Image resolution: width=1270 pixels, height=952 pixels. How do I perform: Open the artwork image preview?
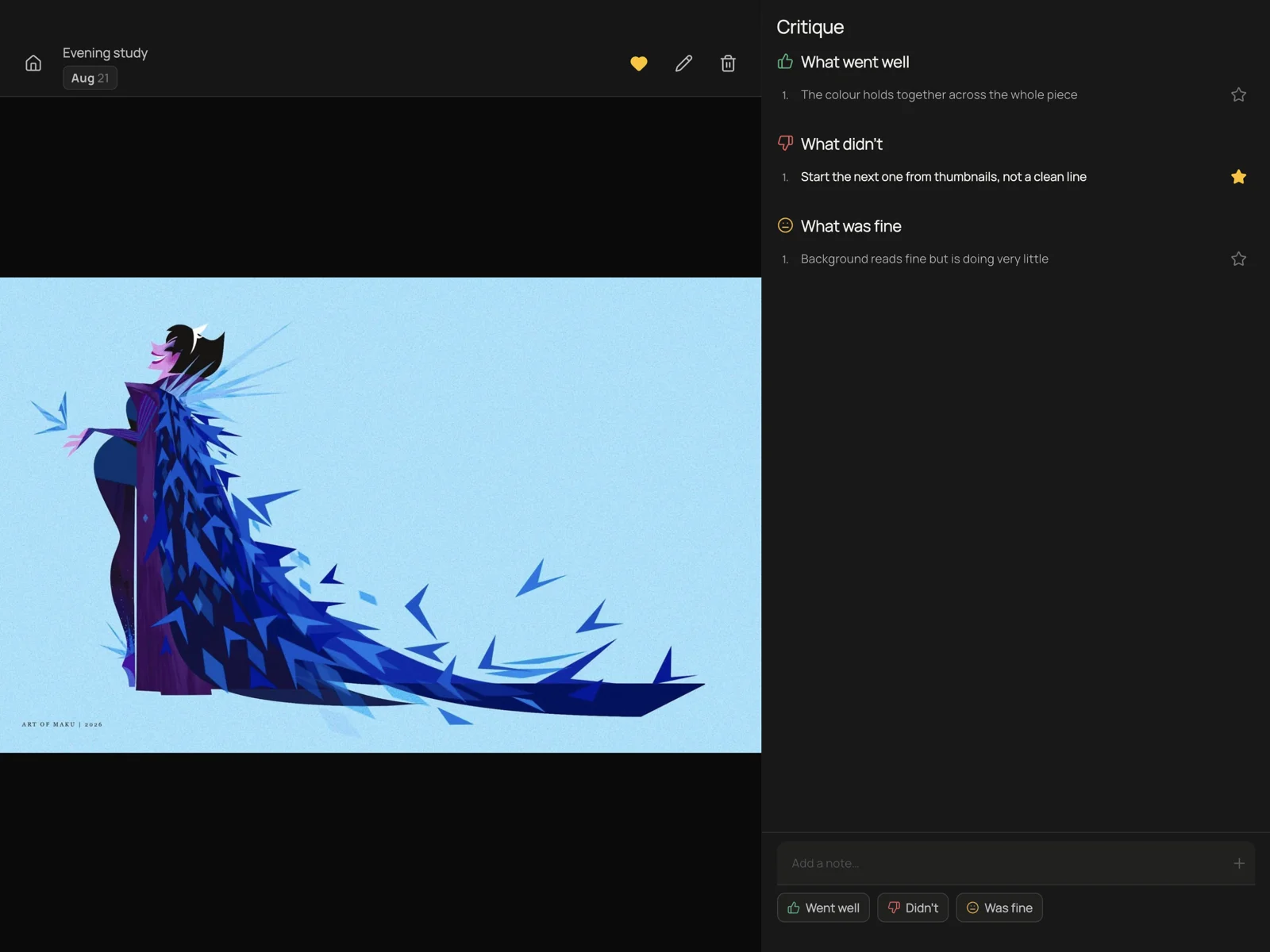(380, 515)
